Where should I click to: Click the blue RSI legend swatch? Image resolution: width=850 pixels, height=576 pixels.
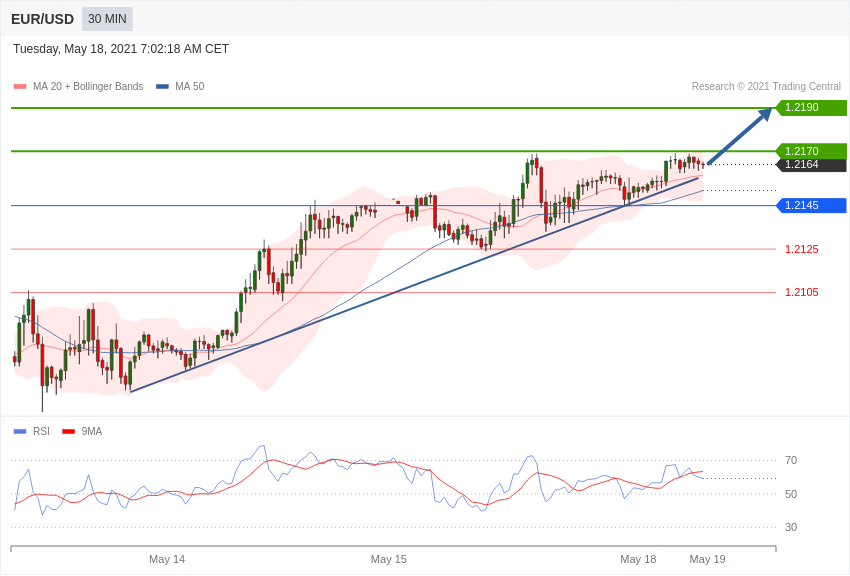[x=20, y=432]
